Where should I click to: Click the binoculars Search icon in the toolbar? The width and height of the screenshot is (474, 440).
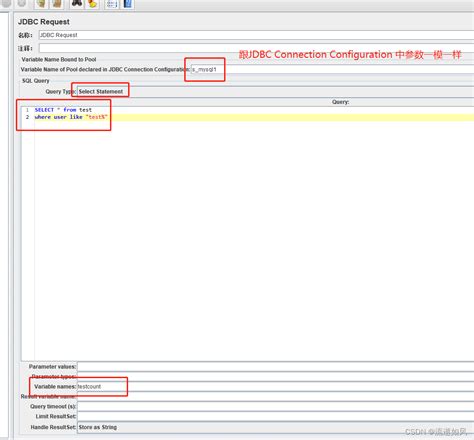click(x=77, y=3)
